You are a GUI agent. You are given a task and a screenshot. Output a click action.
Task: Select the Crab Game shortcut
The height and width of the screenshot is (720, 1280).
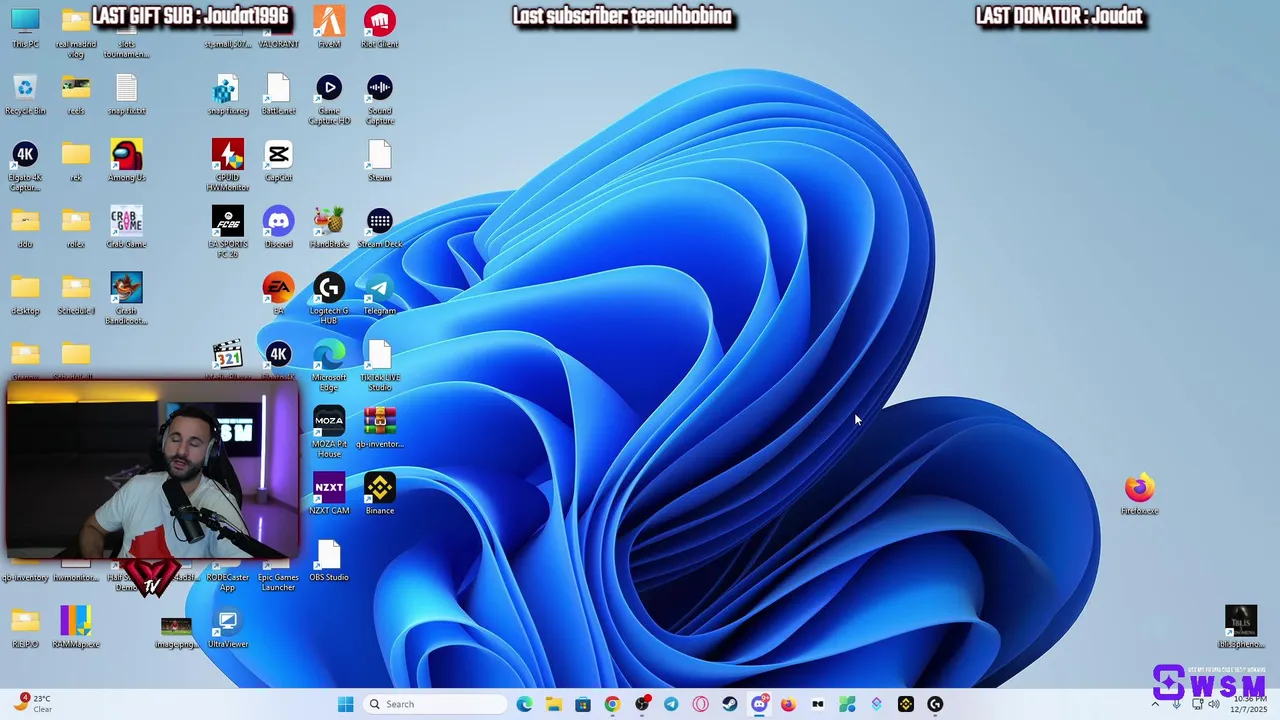pyautogui.click(x=126, y=228)
